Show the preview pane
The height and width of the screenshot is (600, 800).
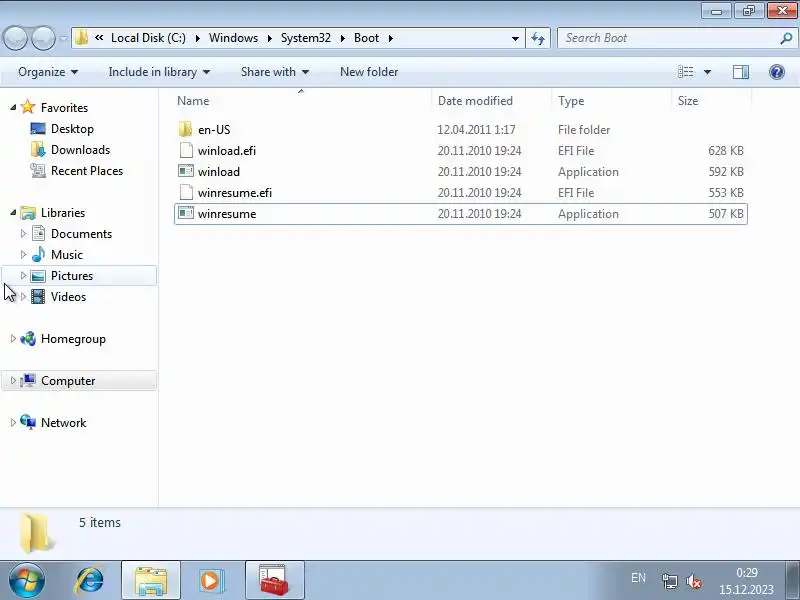click(x=741, y=72)
